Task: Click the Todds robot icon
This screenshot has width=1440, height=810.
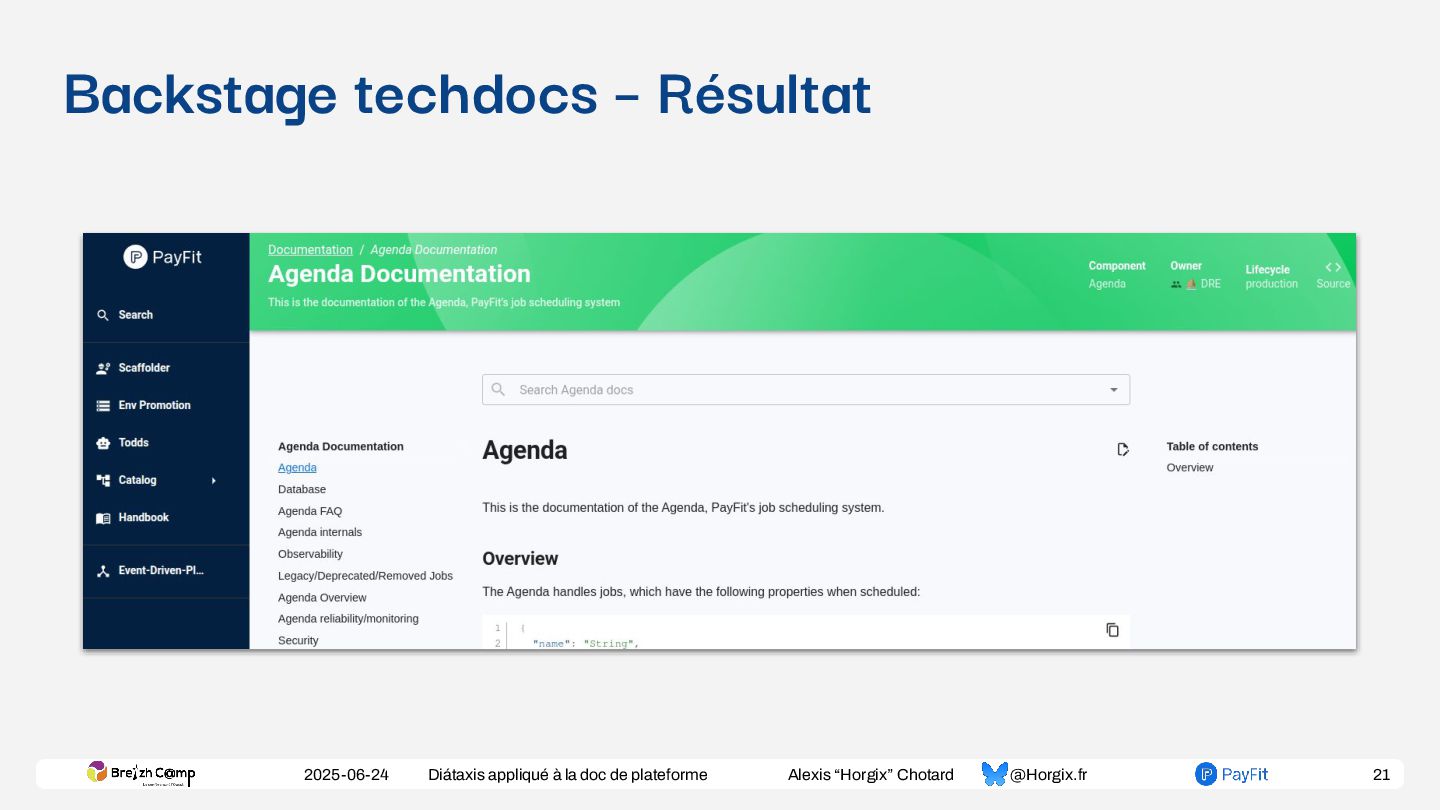Action: click(x=103, y=442)
